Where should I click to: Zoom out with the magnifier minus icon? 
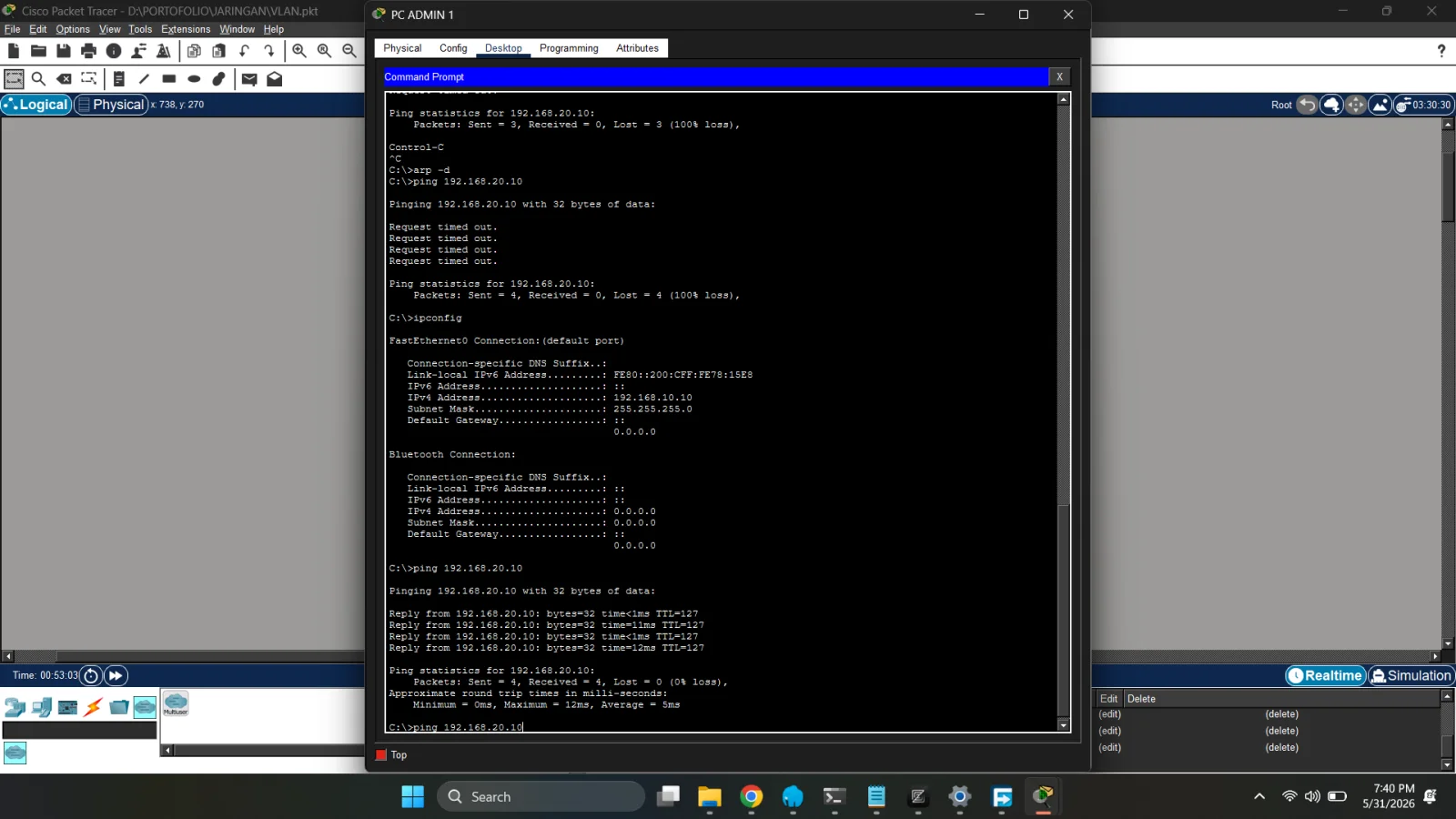click(349, 51)
